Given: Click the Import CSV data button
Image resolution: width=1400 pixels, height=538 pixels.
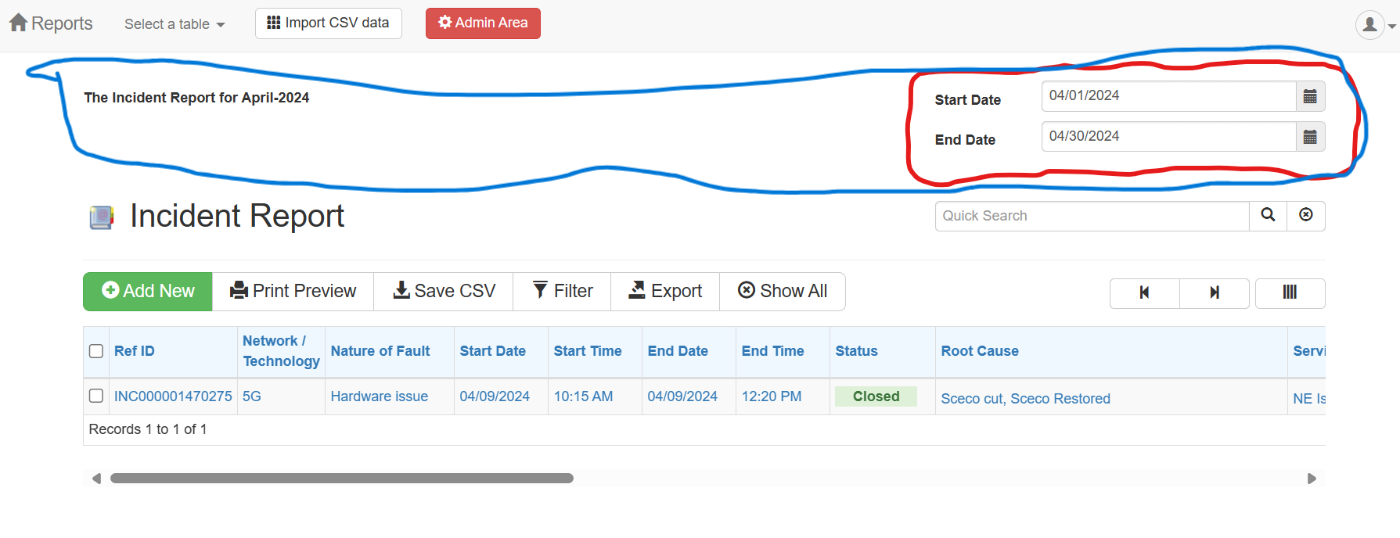Looking at the screenshot, I should coord(328,23).
